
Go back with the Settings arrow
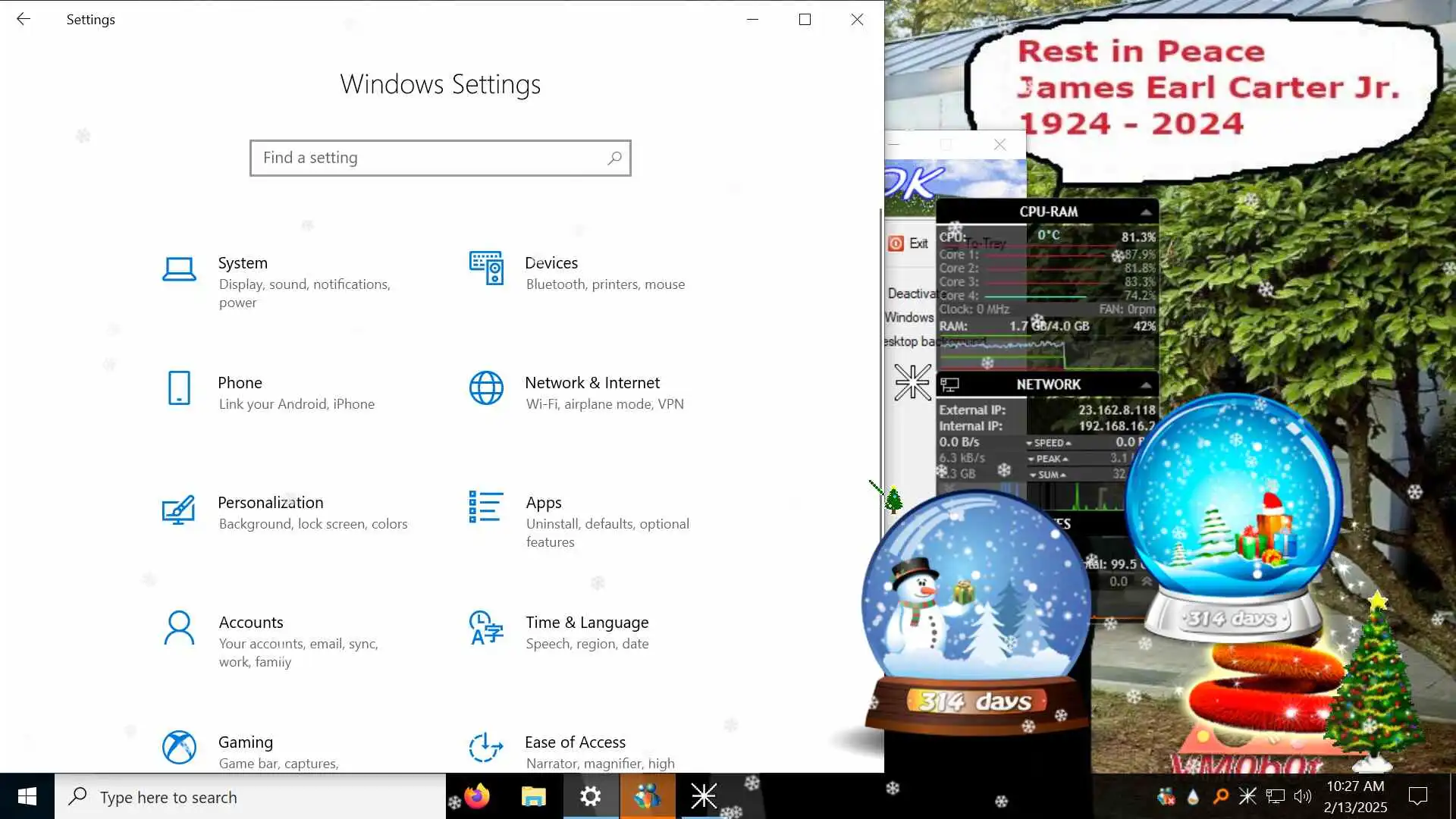tap(24, 20)
